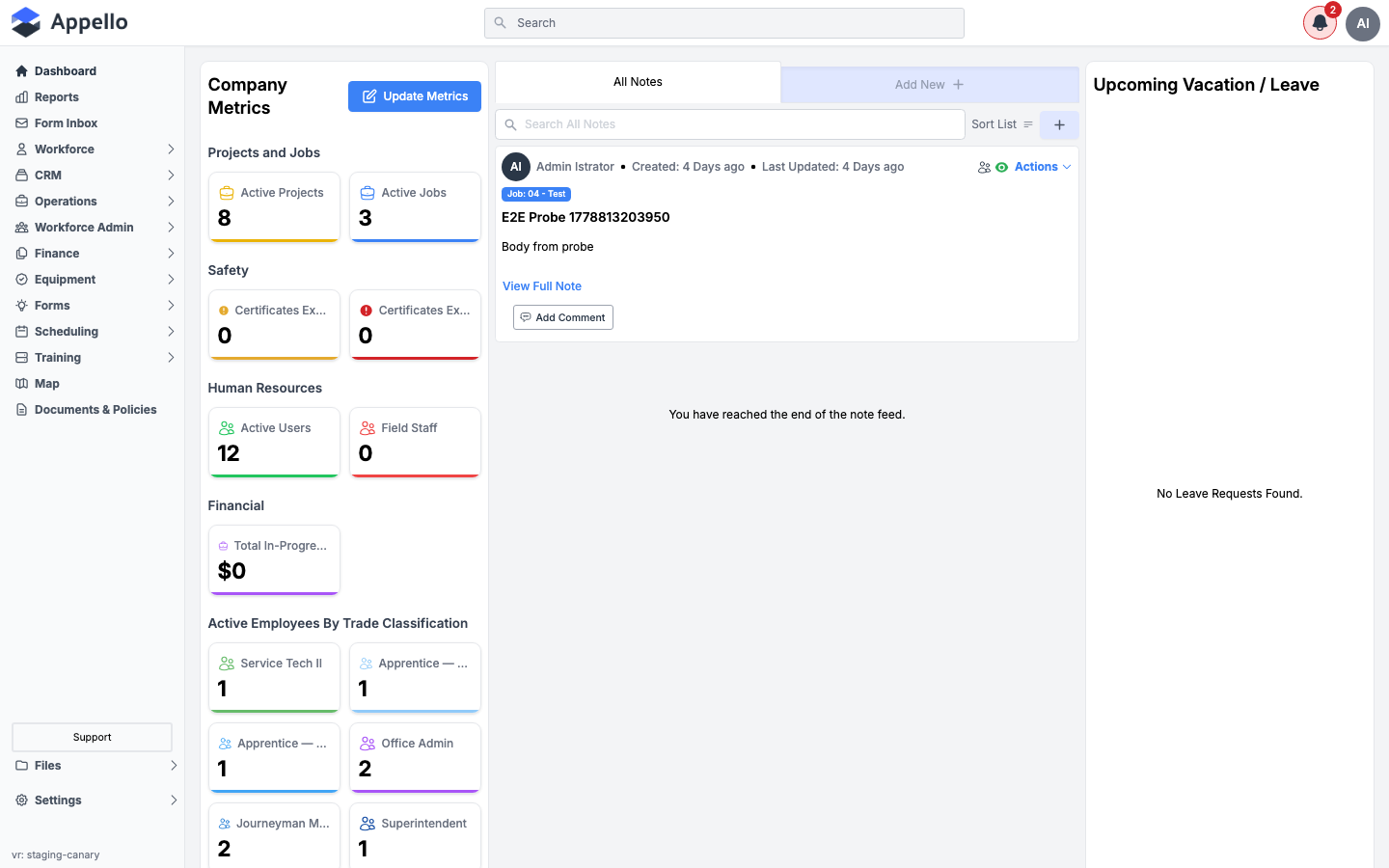
Task: Expand the Finance menu chevron
Action: click(x=171, y=254)
